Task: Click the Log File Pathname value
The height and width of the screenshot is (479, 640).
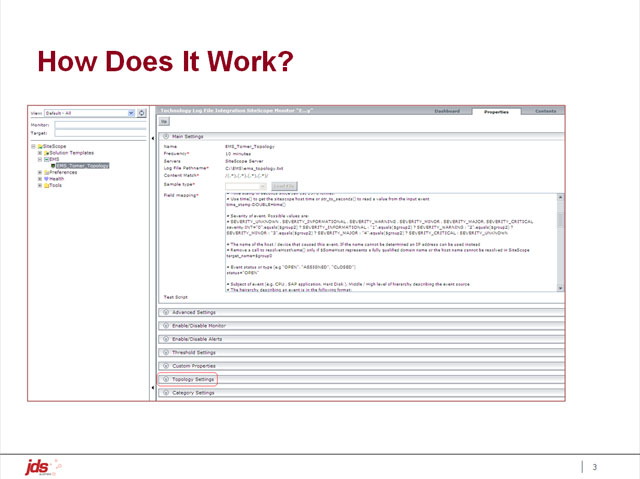Action: [x=254, y=168]
